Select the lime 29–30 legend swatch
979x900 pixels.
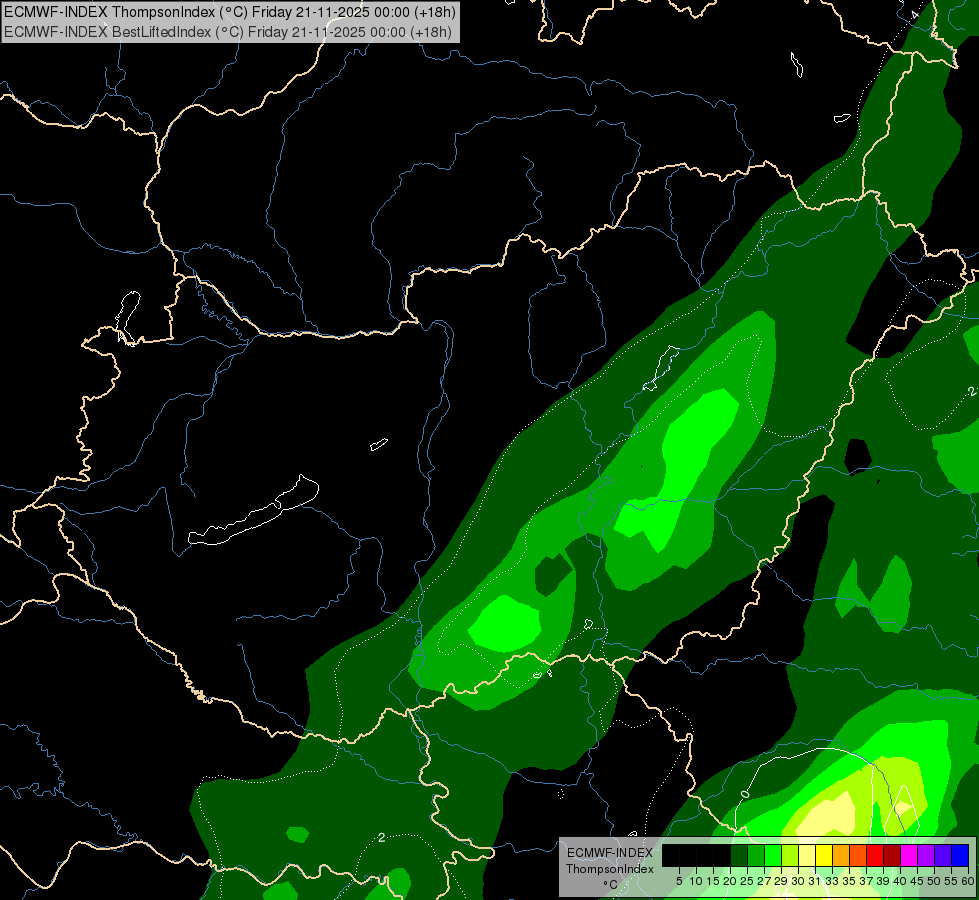tap(790, 855)
